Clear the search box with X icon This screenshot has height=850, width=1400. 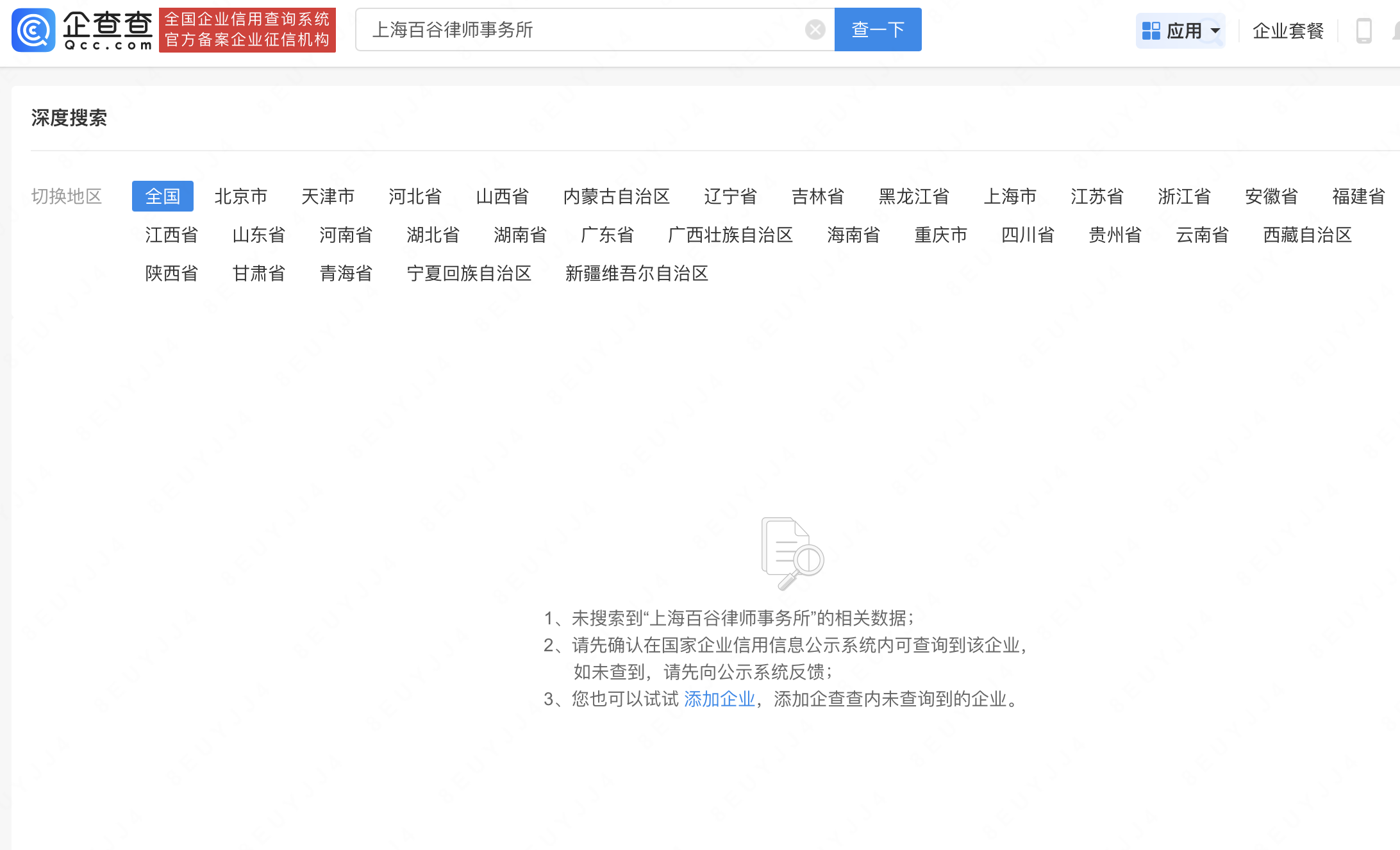[x=815, y=29]
